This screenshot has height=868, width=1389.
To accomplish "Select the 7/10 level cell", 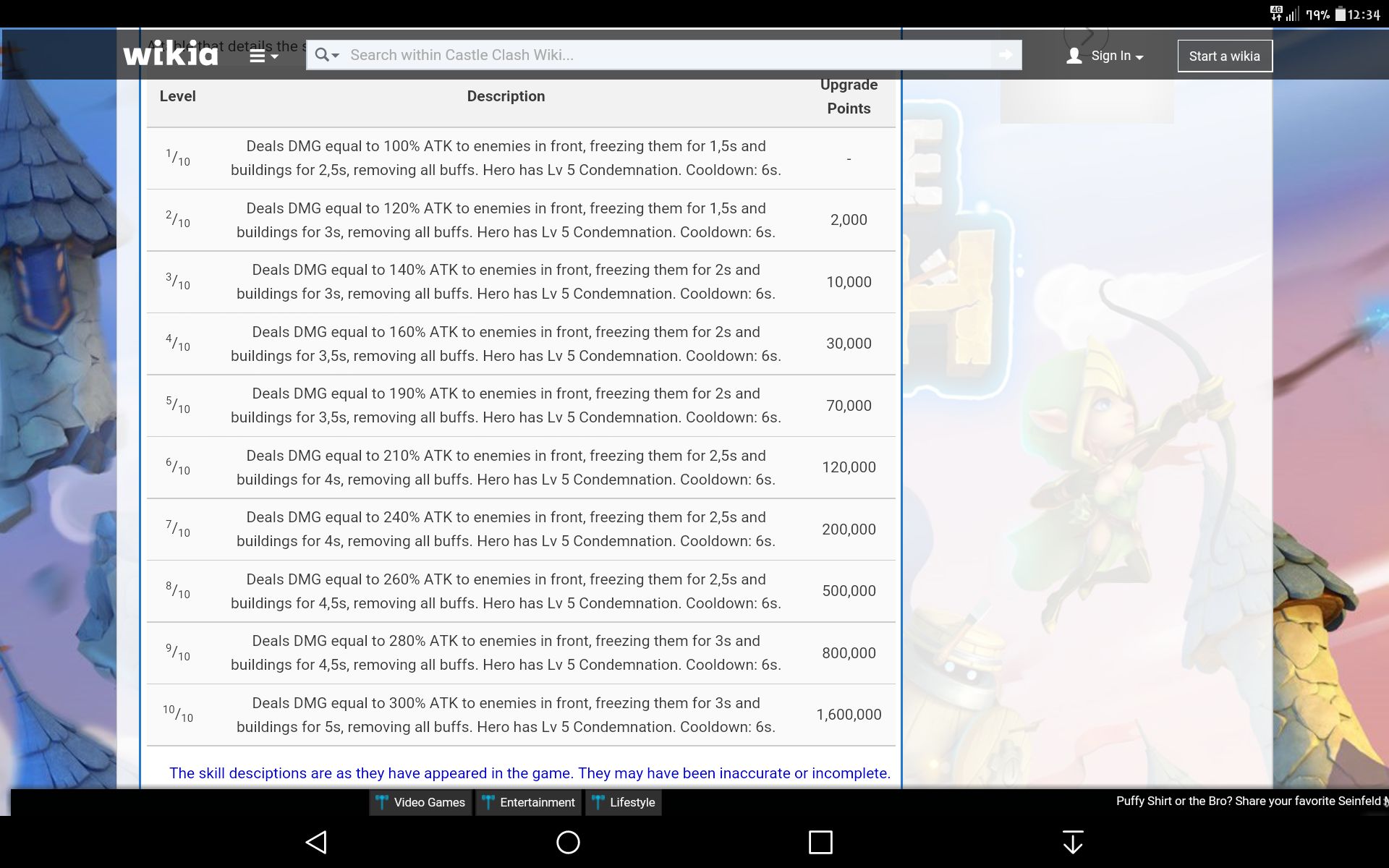I will coord(178,529).
